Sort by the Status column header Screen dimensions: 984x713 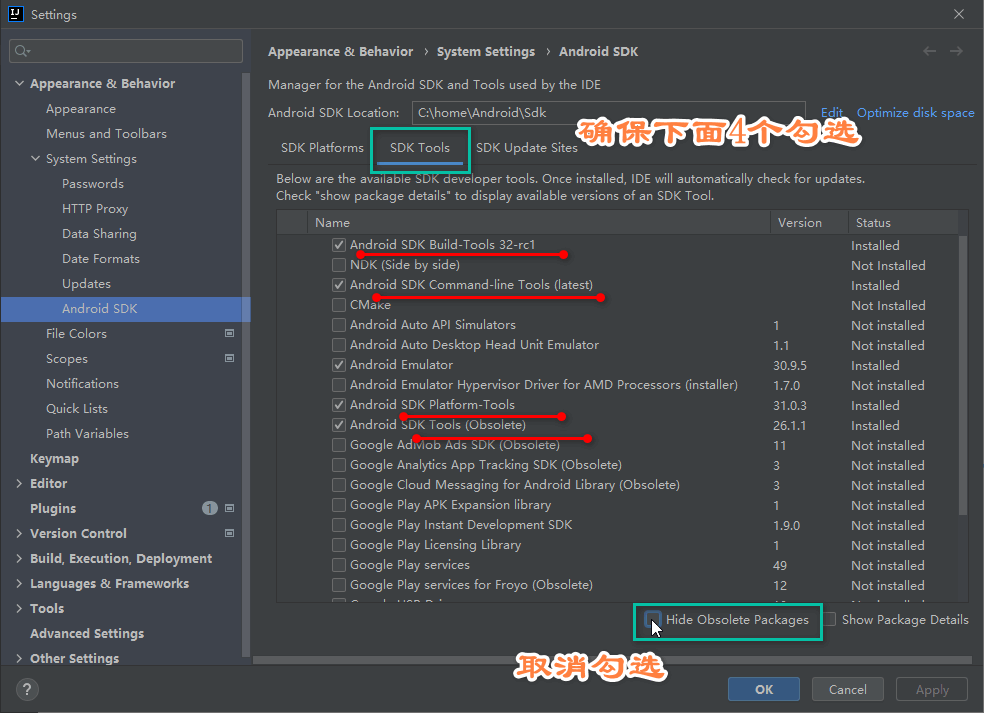click(904, 223)
